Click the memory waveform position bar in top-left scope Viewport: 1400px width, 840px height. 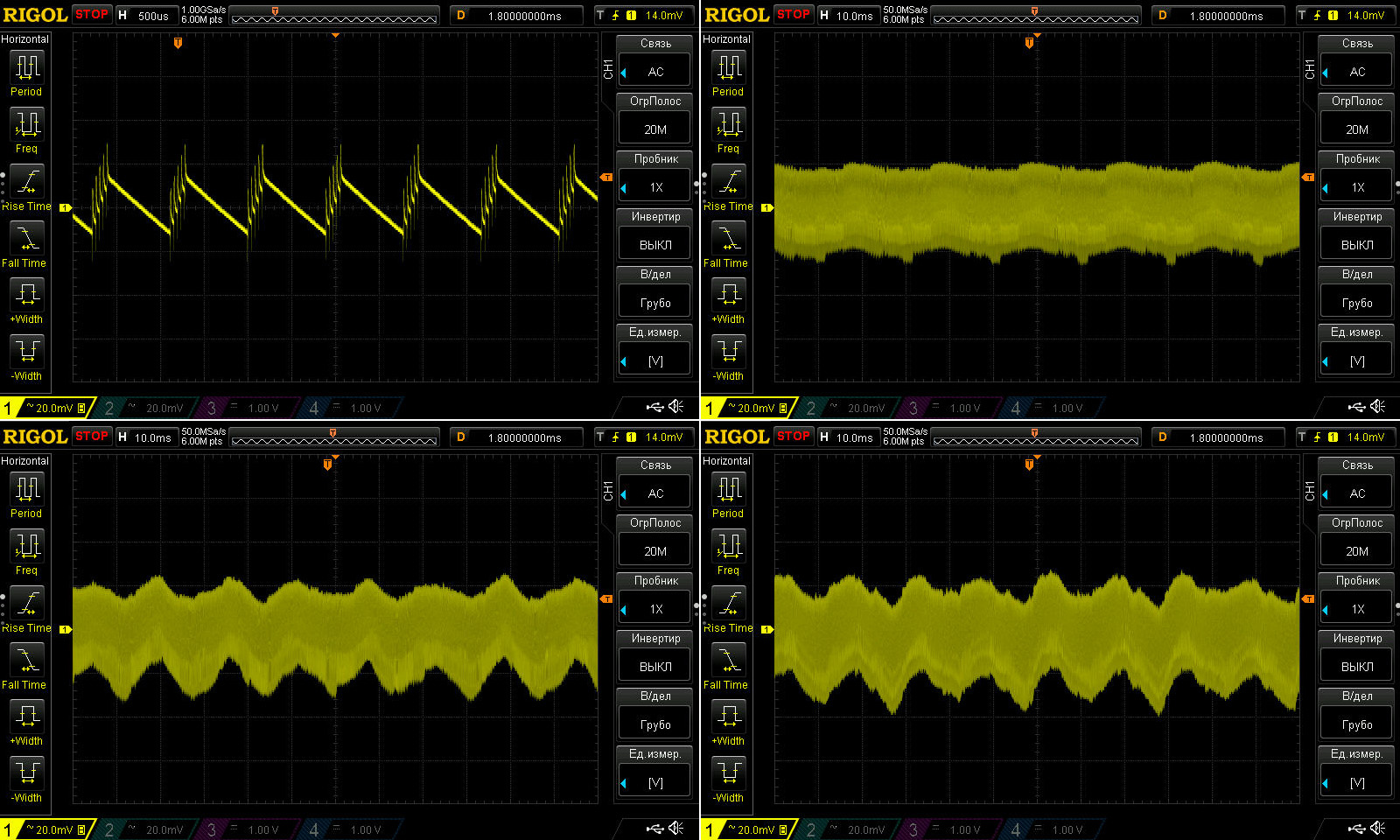[333, 17]
